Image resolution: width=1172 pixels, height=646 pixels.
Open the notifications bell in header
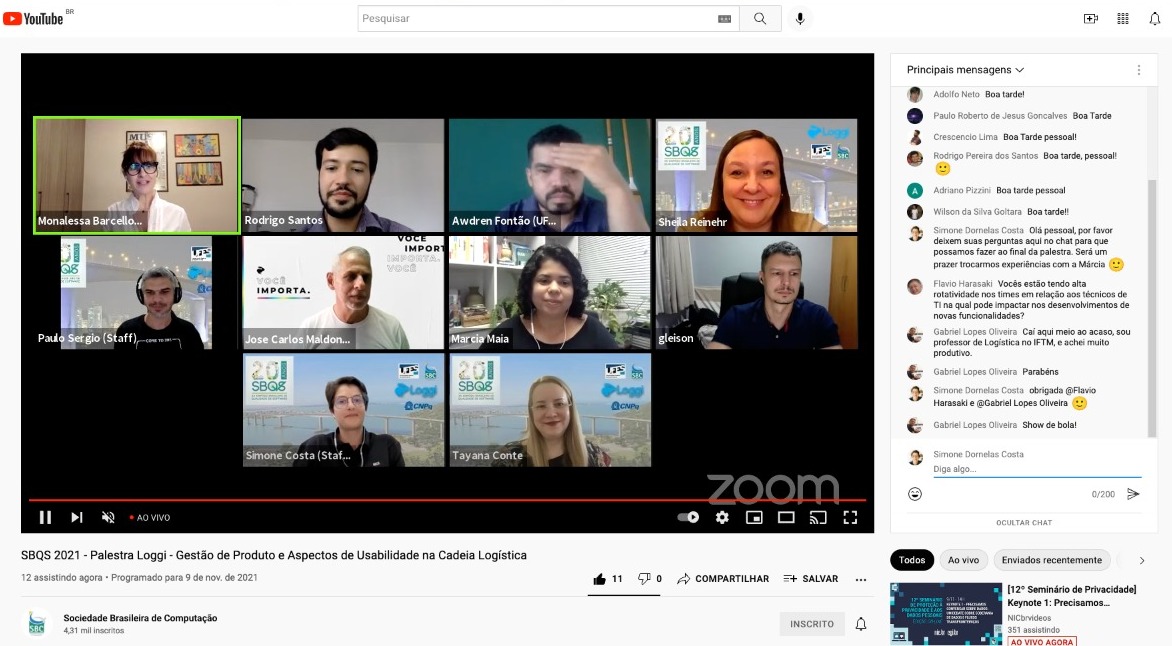[x=1154, y=19]
